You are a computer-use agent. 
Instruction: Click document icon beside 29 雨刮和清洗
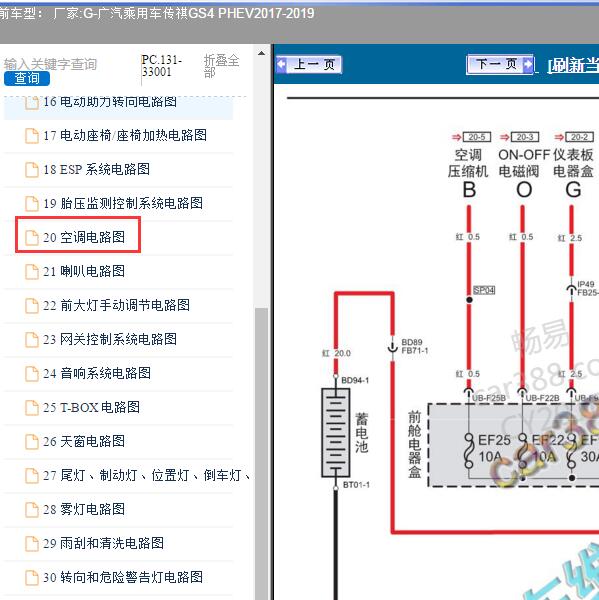(32, 544)
